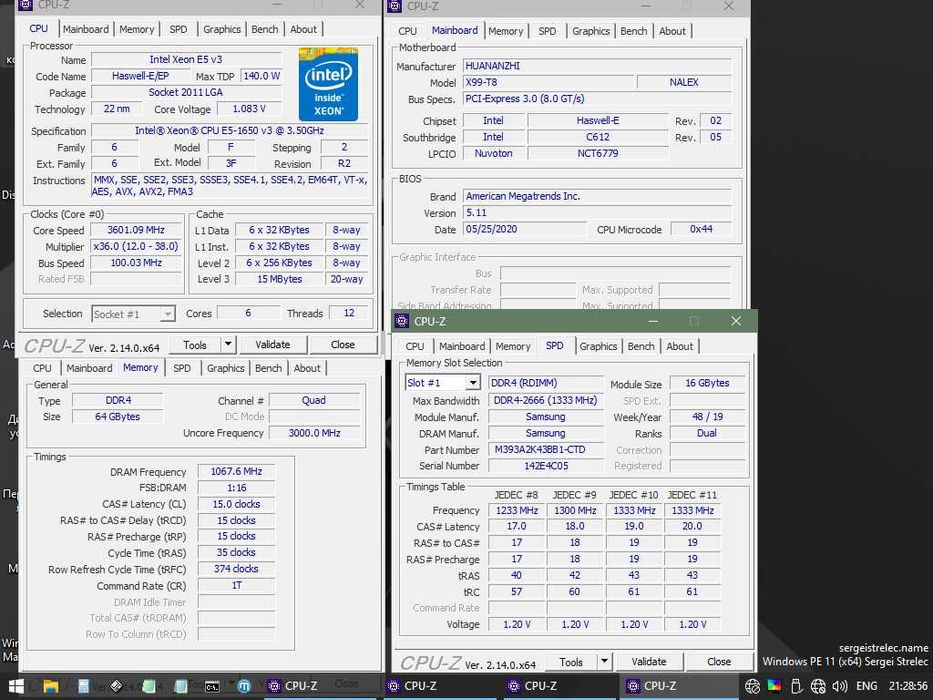Click the leftmost blocked-globe tray icon
Image resolution: width=933 pixels, height=700 pixels.
pos(753,687)
